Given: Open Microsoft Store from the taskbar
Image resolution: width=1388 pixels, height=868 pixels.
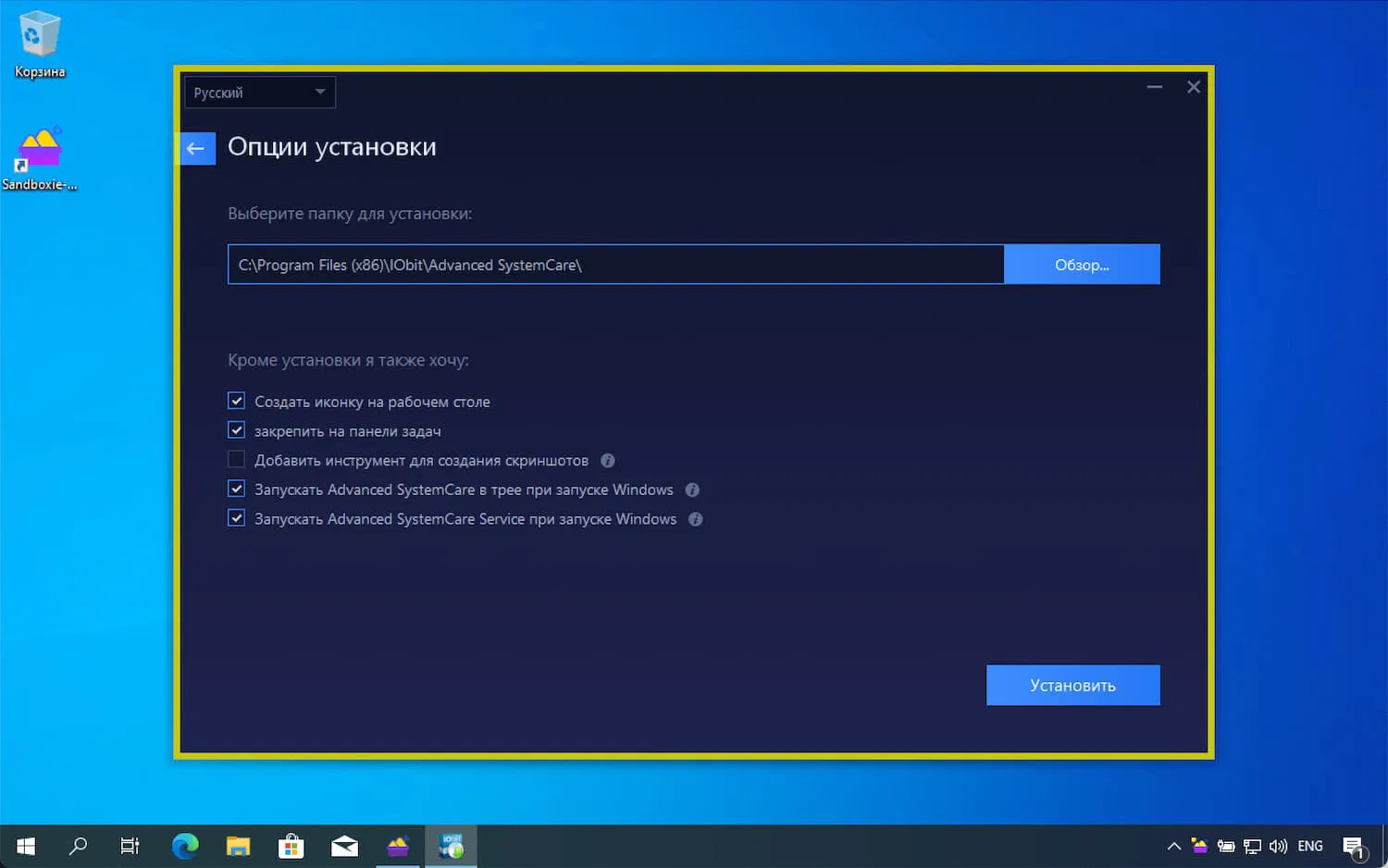Looking at the screenshot, I should [x=291, y=846].
